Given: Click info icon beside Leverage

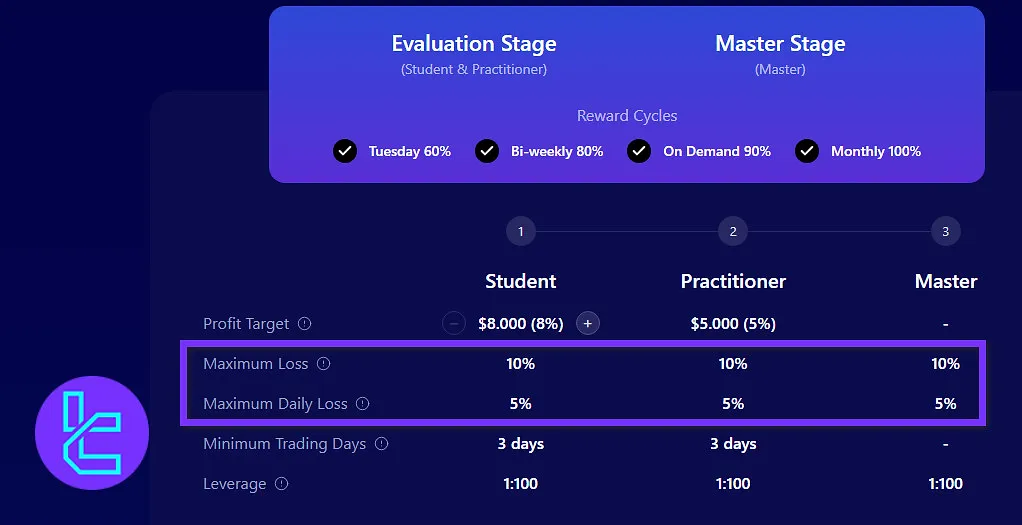Looking at the screenshot, I should [282, 484].
